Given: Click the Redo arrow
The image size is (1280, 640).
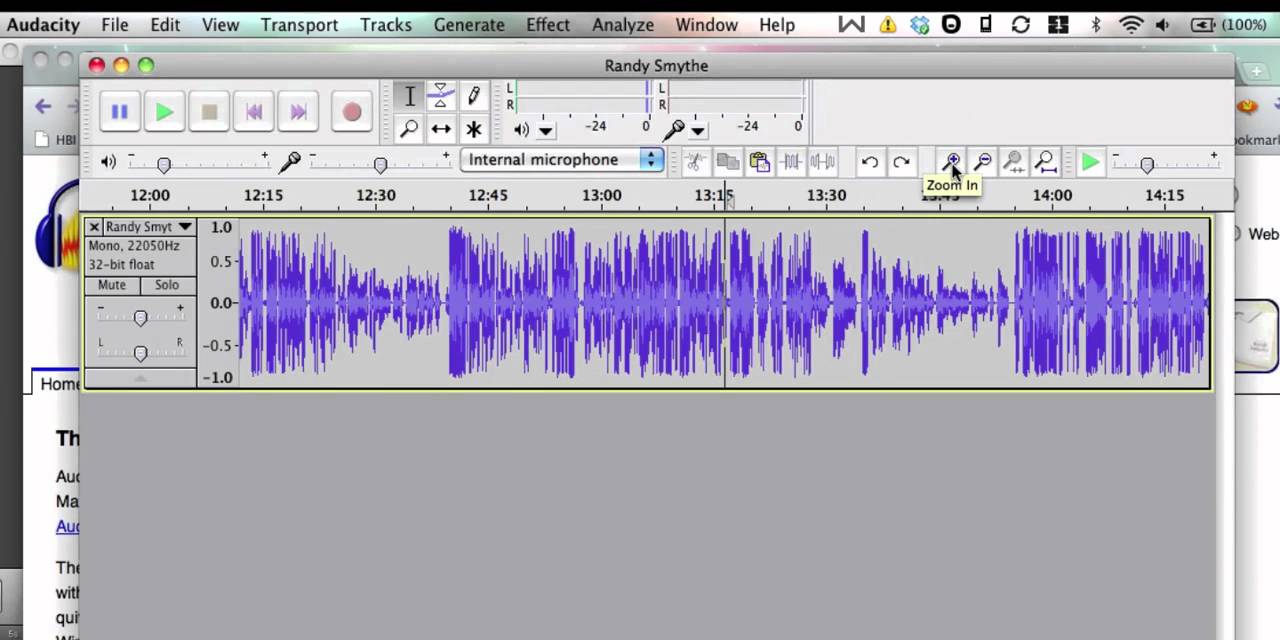Looking at the screenshot, I should [901, 161].
